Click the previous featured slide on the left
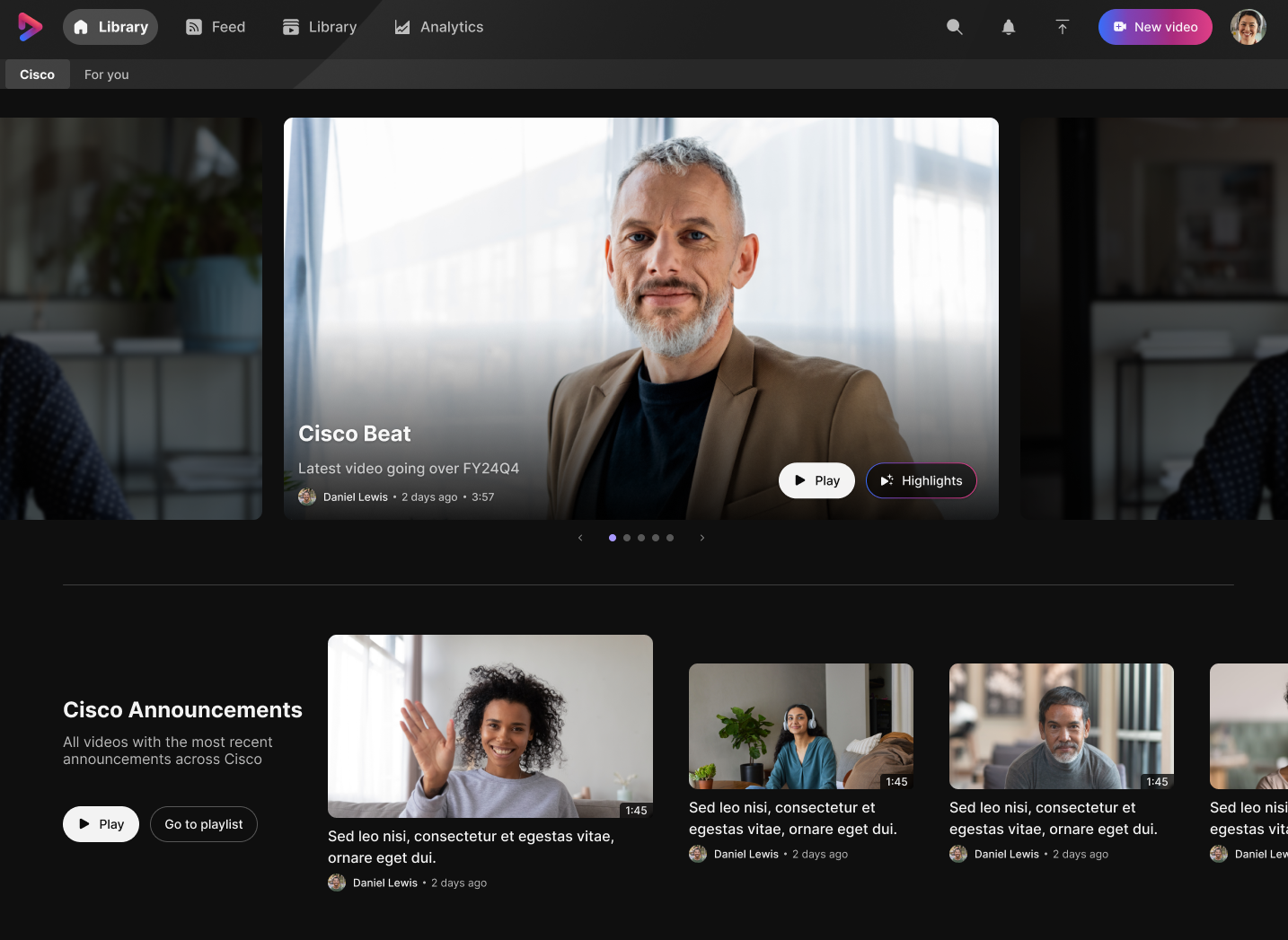The width and height of the screenshot is (1288, 940). 131,319
